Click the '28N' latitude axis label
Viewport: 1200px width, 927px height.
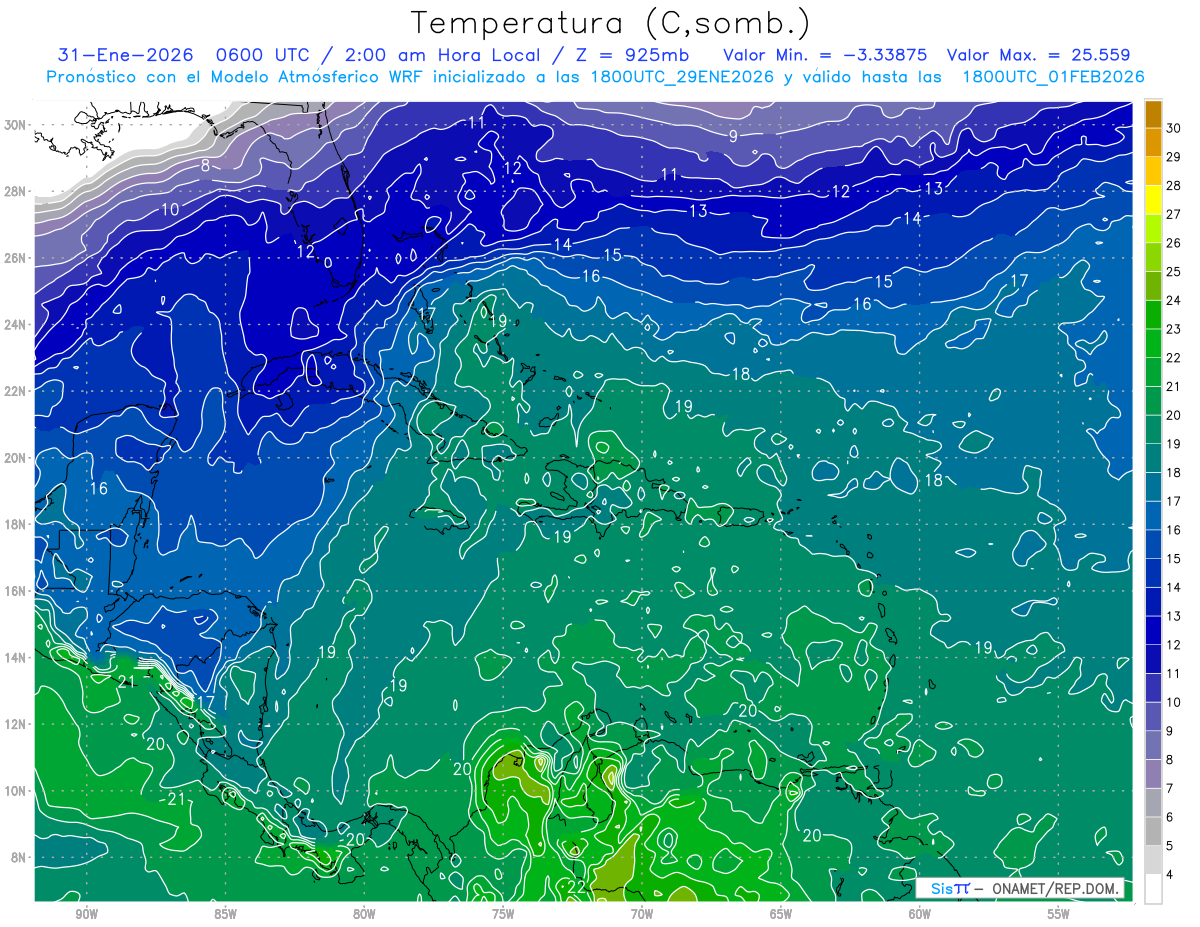click(15, 191)
